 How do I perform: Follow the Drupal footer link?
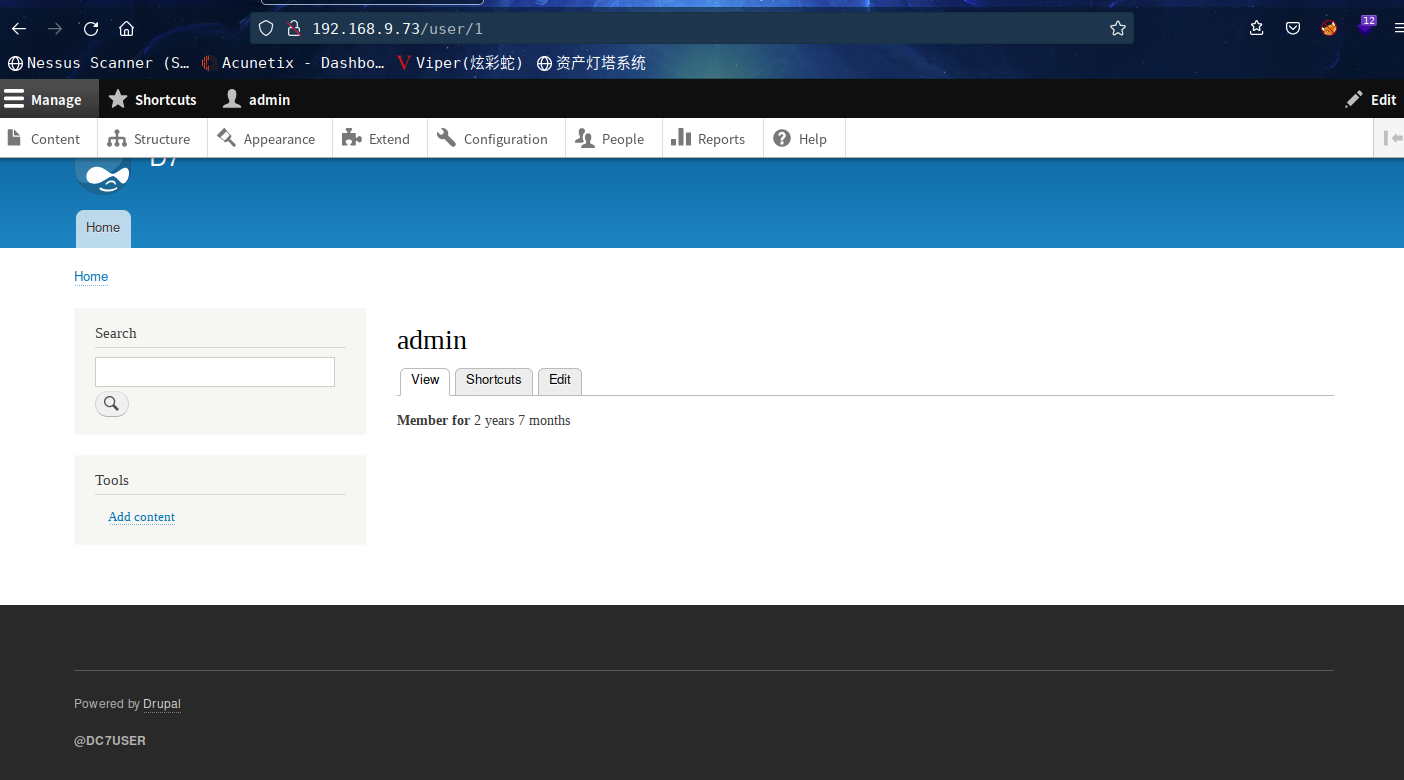[162, 704]
